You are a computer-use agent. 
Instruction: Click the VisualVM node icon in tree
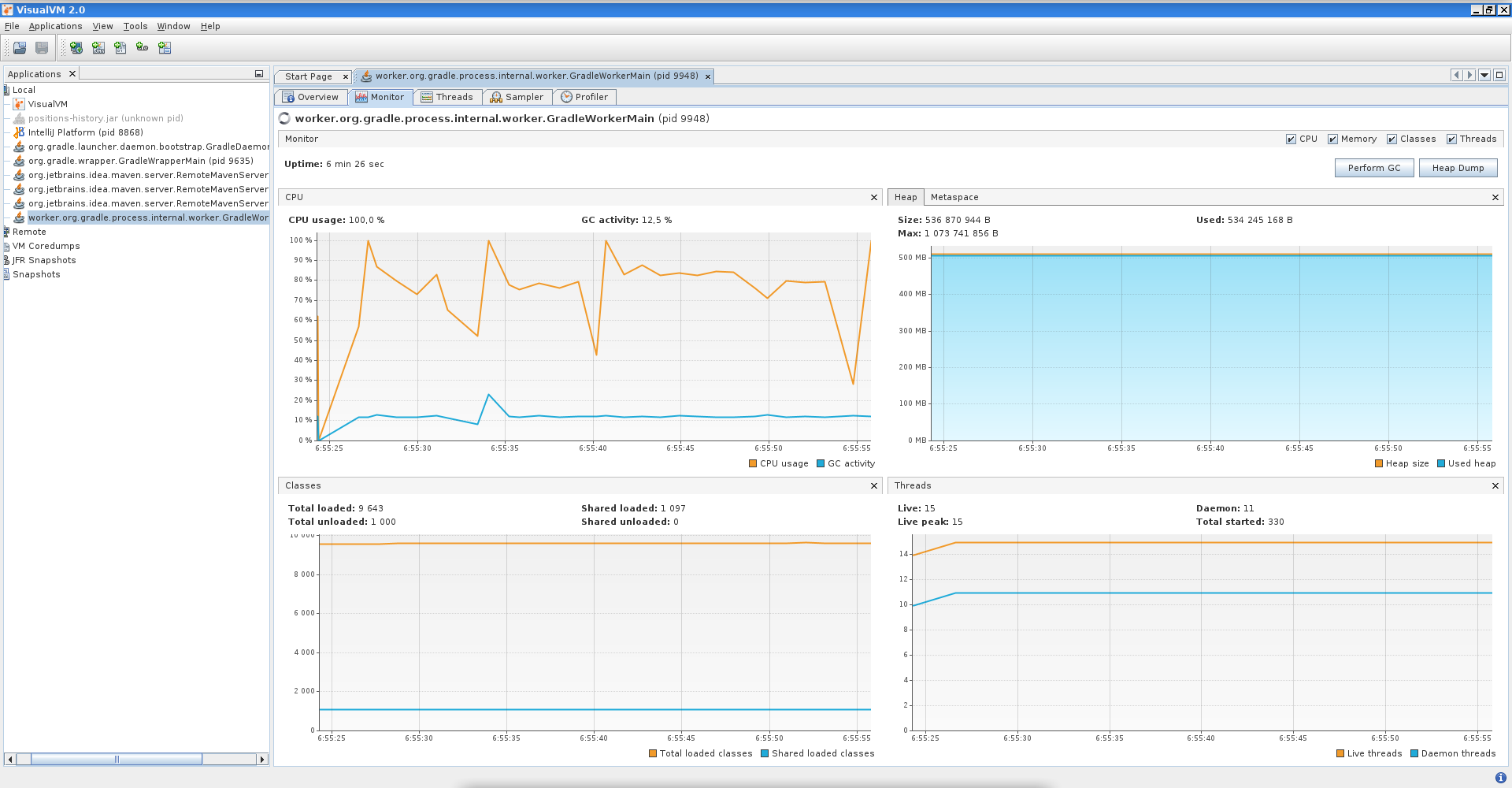[19, 104]
